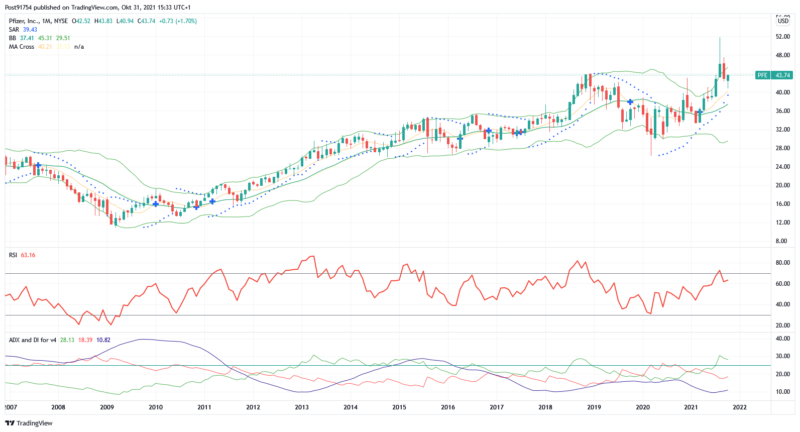The image size is (800, 432).
Task: Click the blue cross marker near 2011
Action: click(212, 201)
